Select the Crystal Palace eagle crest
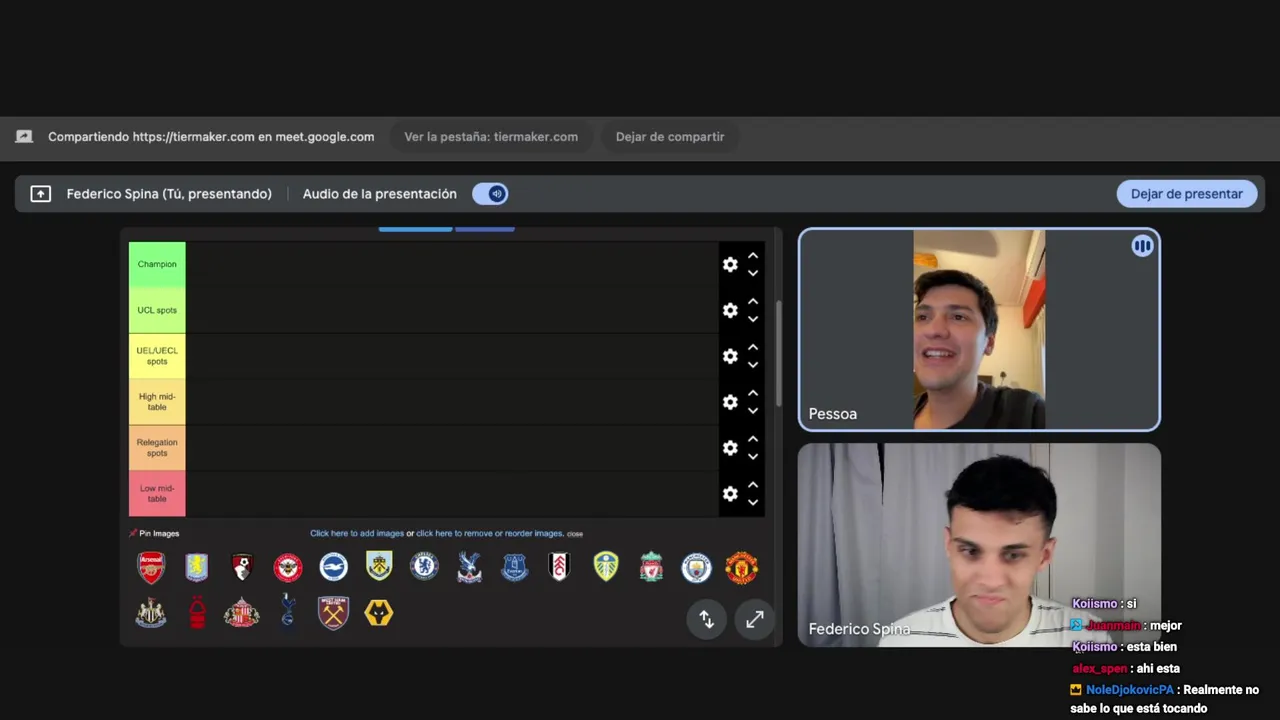Screen dimensions: 1280x720 pyautogui.click(x=469, y=568)
